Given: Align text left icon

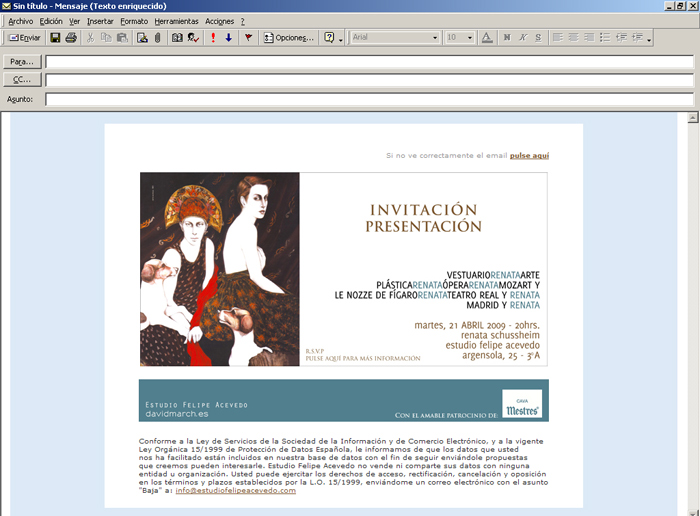Looking at the screenshot, I should (x=558, y=38).
